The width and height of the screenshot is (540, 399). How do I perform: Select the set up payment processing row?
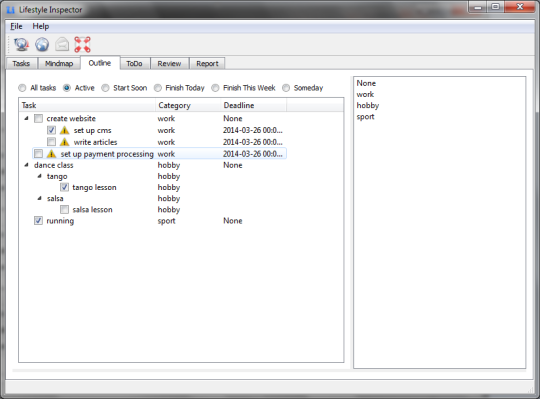pos(159,154)
